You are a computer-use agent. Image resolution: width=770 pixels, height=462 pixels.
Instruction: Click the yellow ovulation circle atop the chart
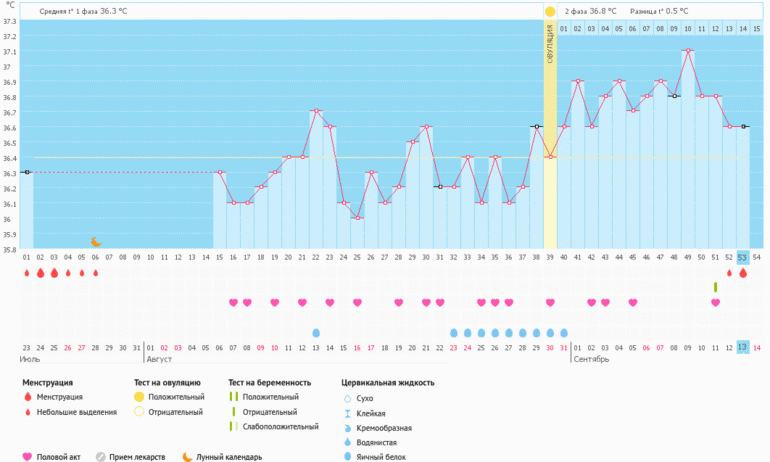click(x=550, y=11)
